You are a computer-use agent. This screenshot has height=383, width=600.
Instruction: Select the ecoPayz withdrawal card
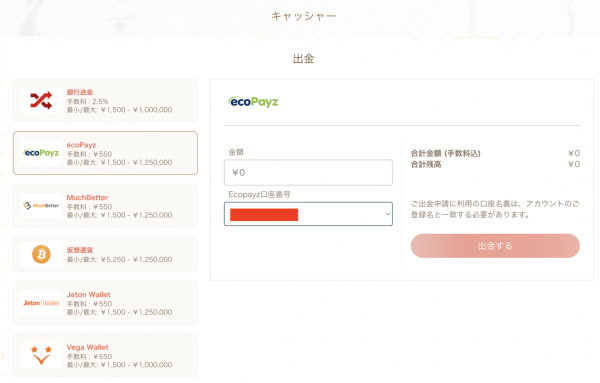click(x=106, y=153)
